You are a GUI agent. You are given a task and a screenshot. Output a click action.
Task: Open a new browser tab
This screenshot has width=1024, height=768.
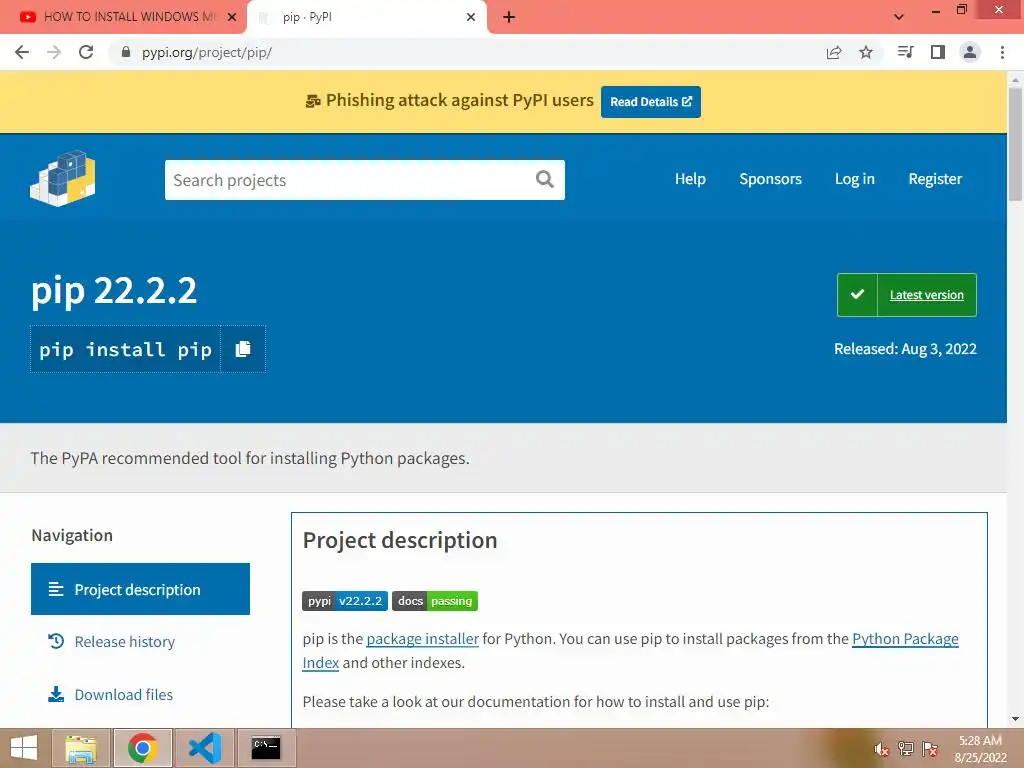coord(509,17)
